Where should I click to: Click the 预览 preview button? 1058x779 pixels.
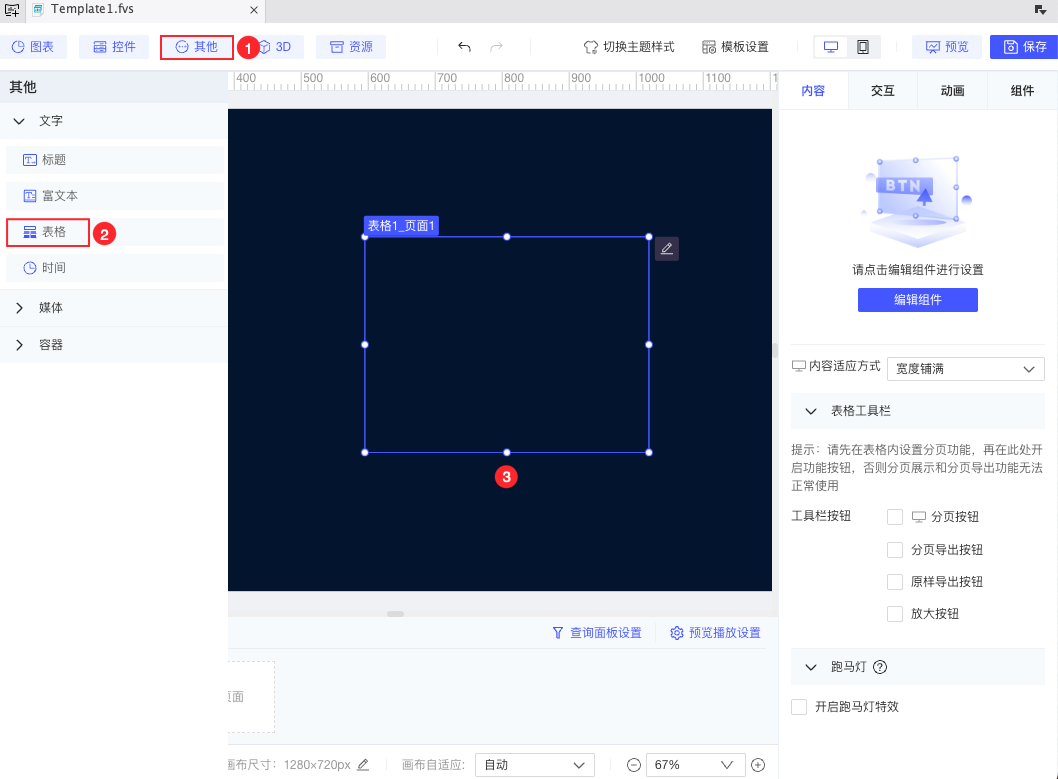coord(947,47)
